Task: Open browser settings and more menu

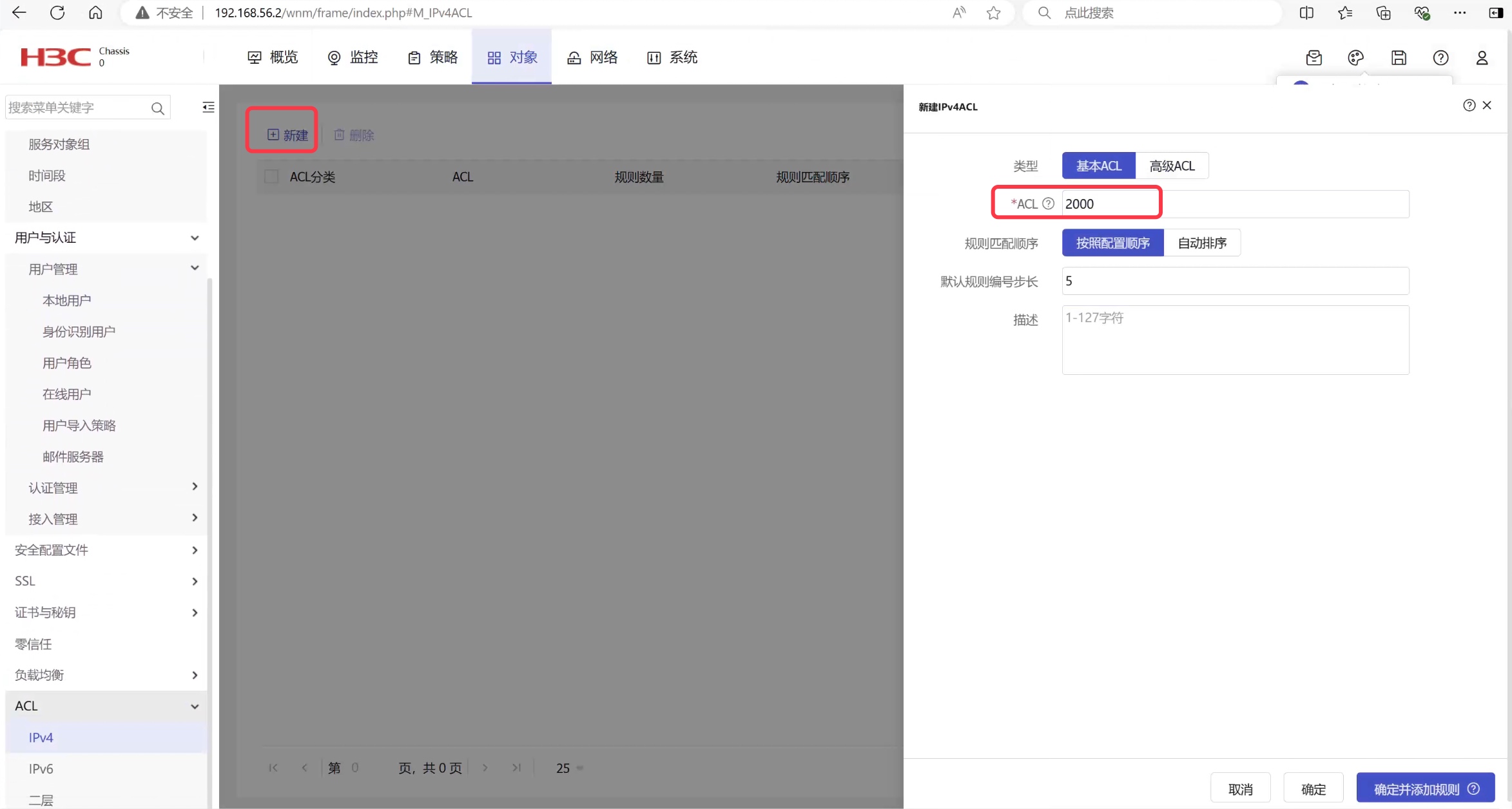Action: (1460, 12)
